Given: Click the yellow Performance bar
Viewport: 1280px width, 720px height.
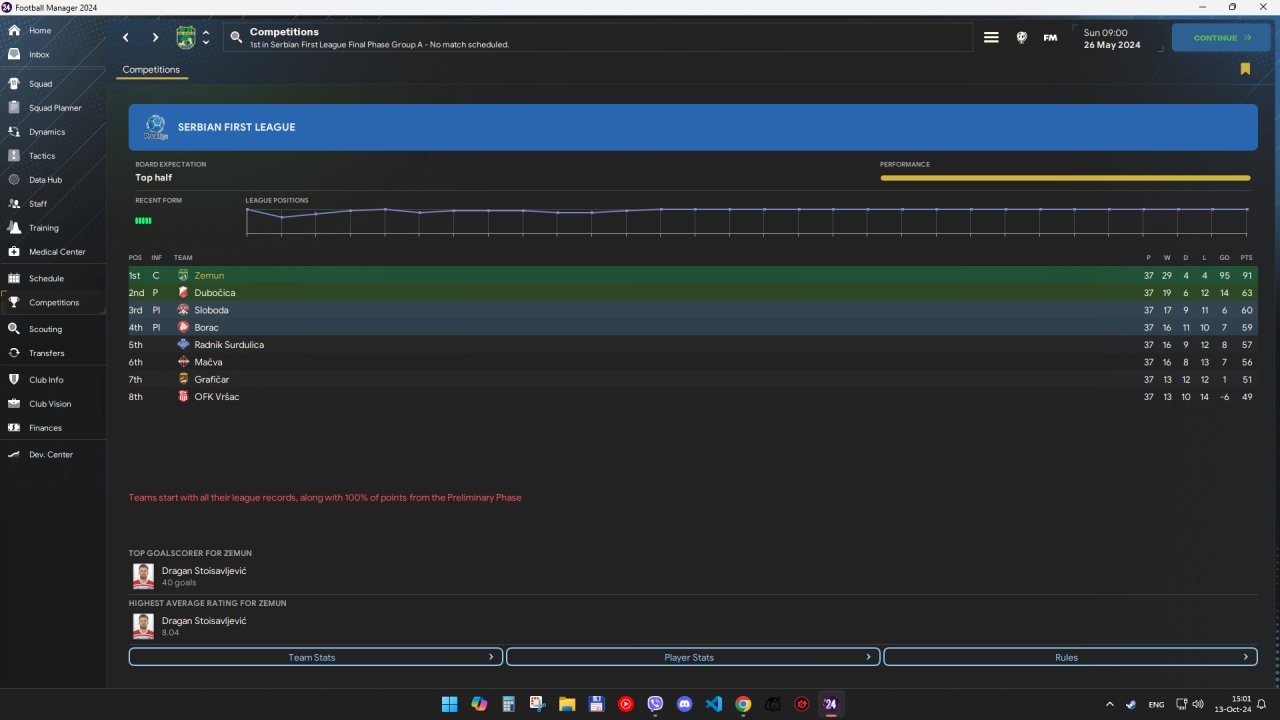Looking at the screenshot, I should coord(1065,178).
